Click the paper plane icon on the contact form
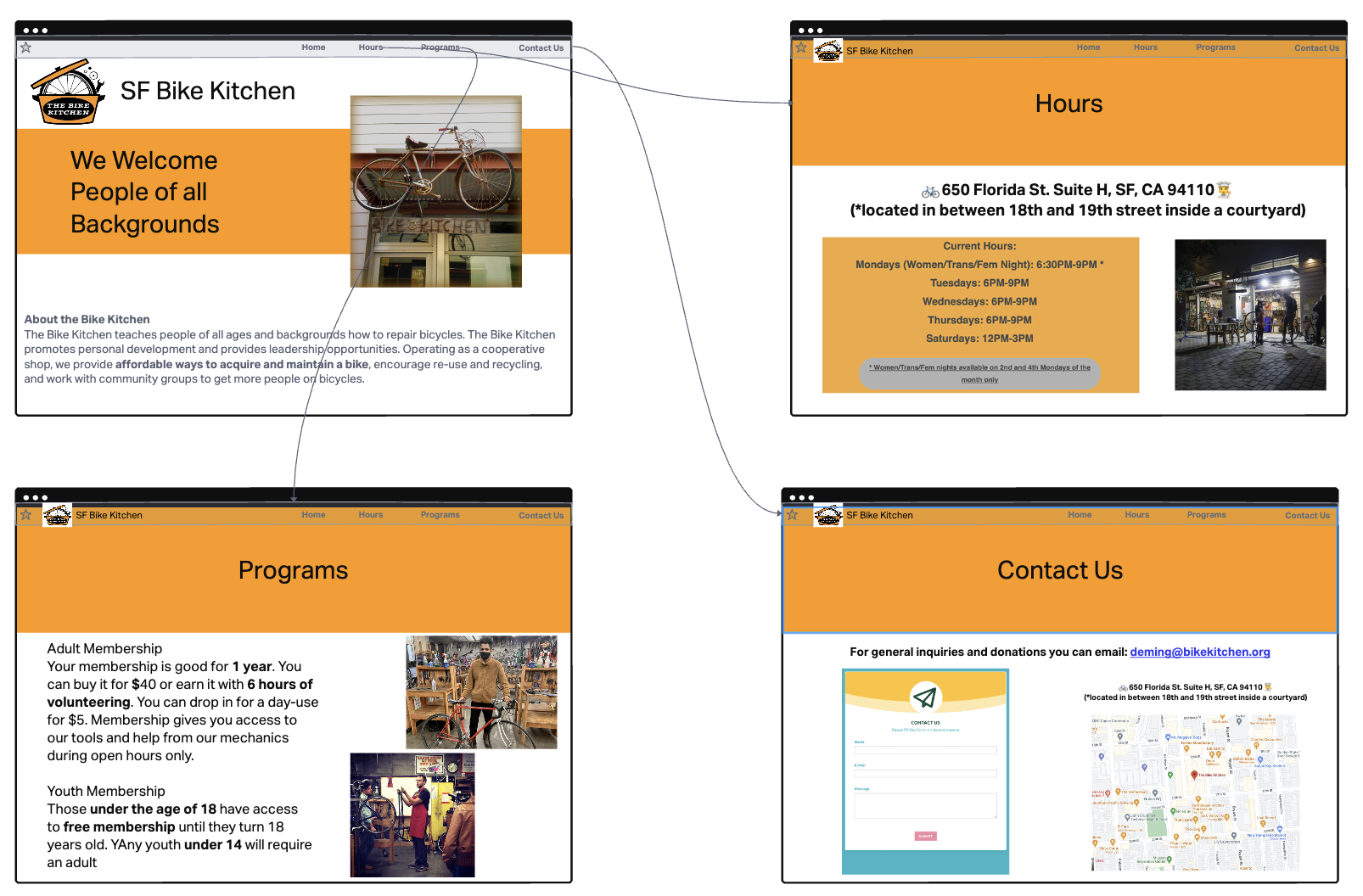The height and width of the screenshot is (896, 1363). pyautogui.click(x=925, y=697)
